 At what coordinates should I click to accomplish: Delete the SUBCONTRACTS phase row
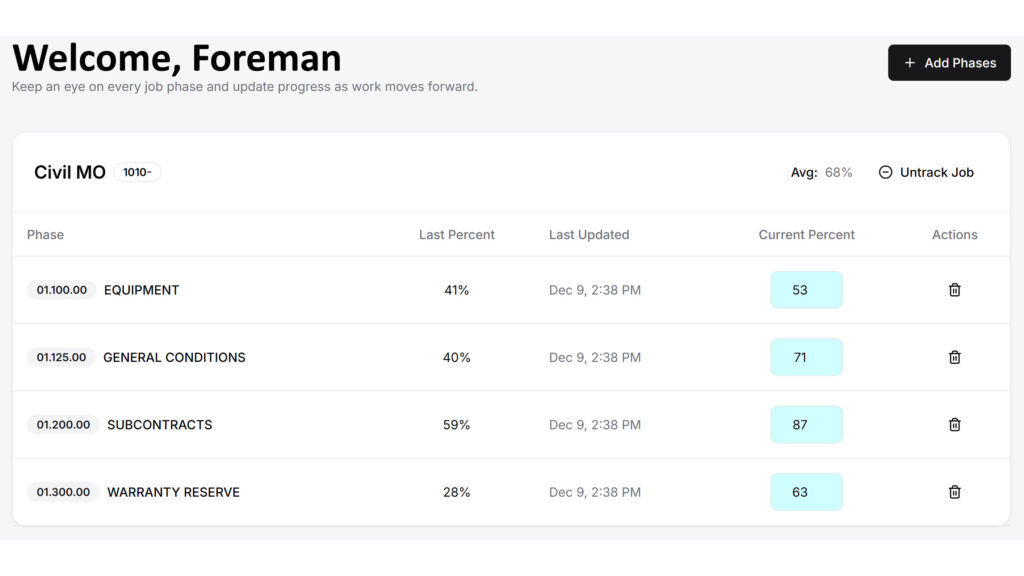(x=954, y=424)
